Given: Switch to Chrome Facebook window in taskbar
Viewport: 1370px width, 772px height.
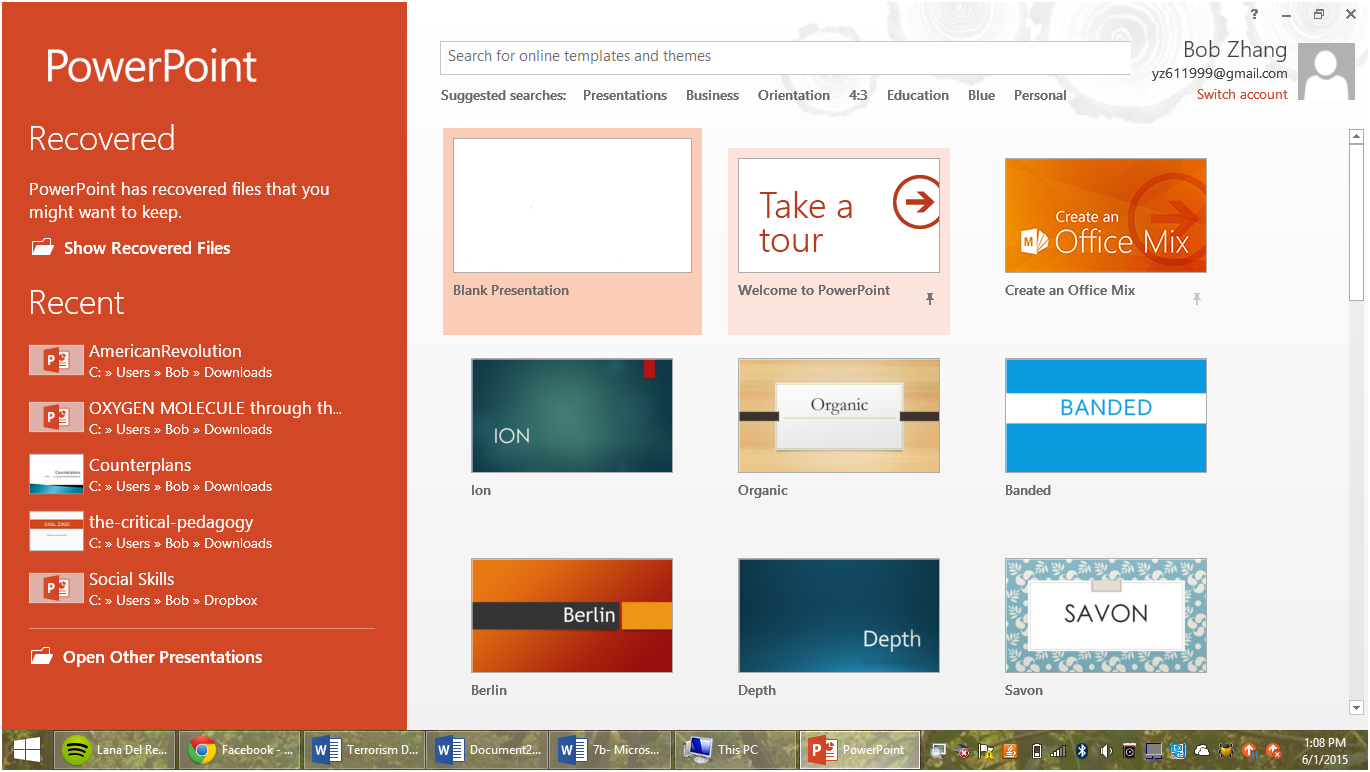Looking at the screenshot, I should [239, 749].
